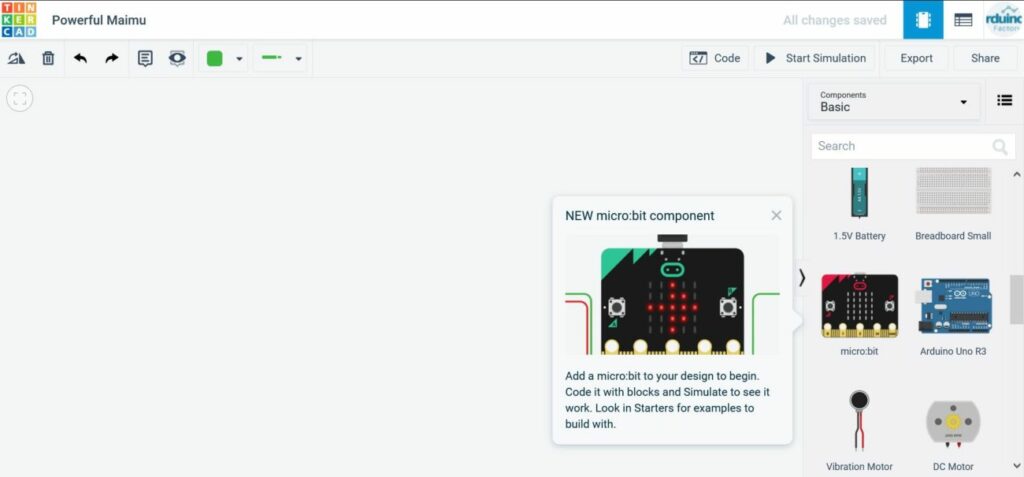Image resolution: width=1024 pixels, height=477 pixels.
Task: Rotate the selected component
Action: [x=16, y=58]
